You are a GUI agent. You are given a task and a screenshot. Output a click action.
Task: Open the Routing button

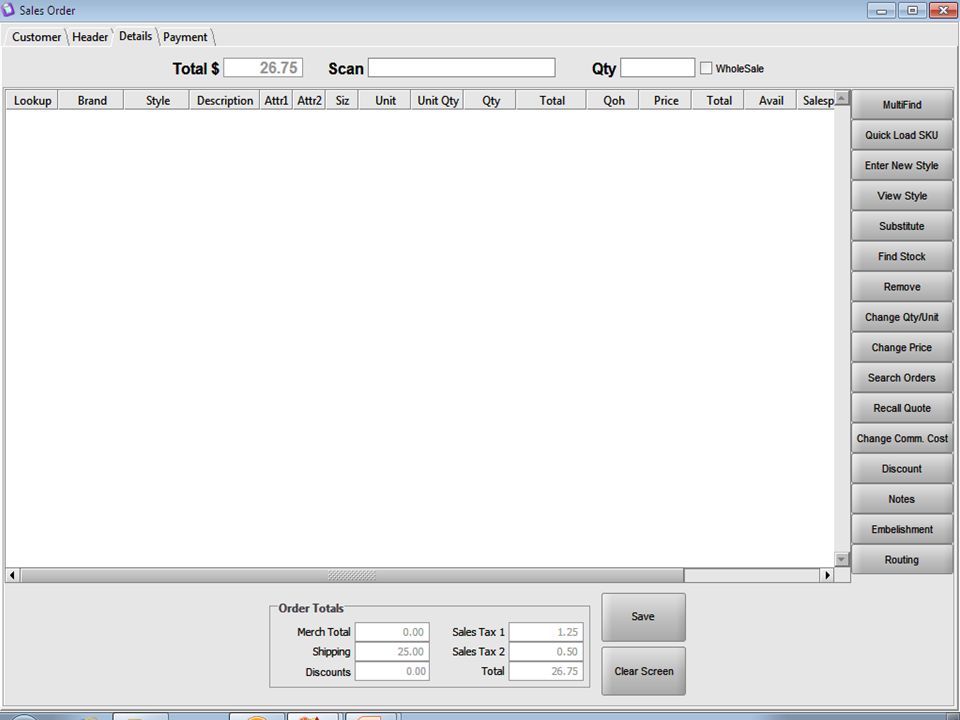[x=902, y=560]
